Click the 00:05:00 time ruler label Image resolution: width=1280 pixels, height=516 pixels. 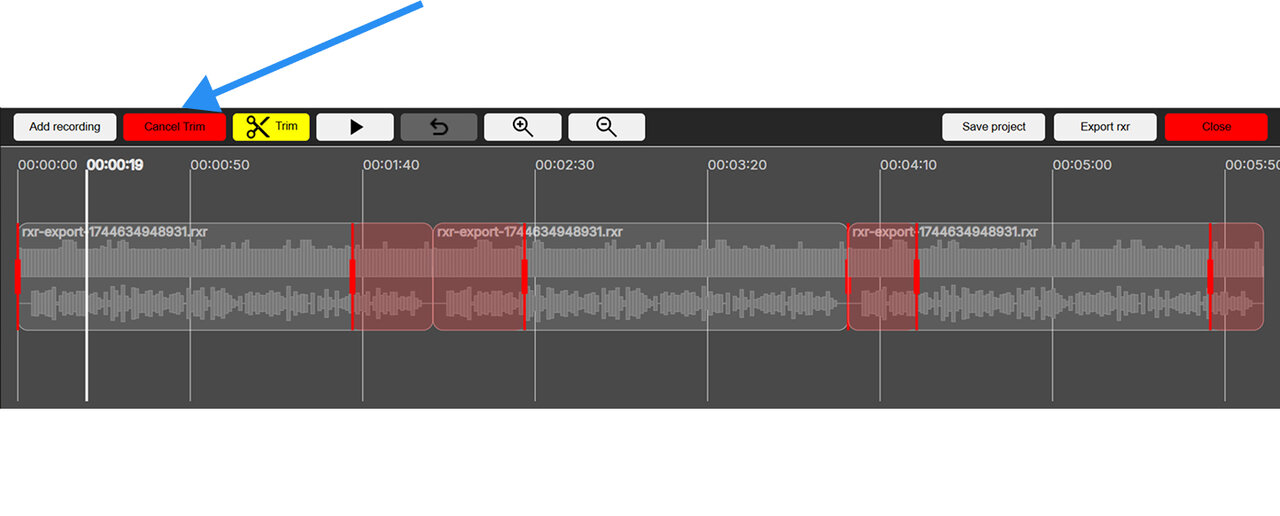point(1081,165)
